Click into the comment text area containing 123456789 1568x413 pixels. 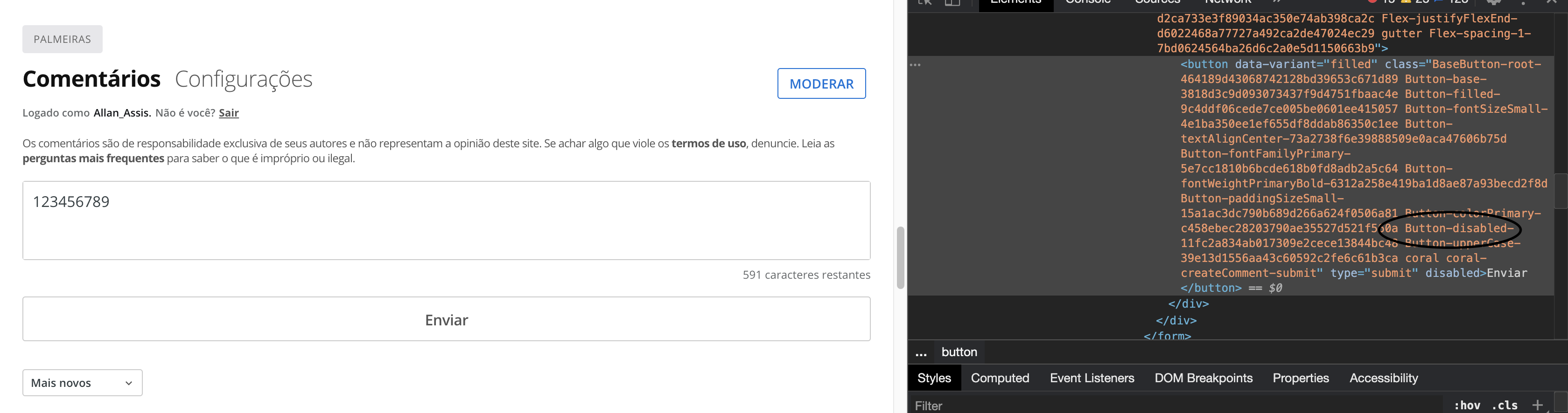pyautogui.click(x=446, y=220)
